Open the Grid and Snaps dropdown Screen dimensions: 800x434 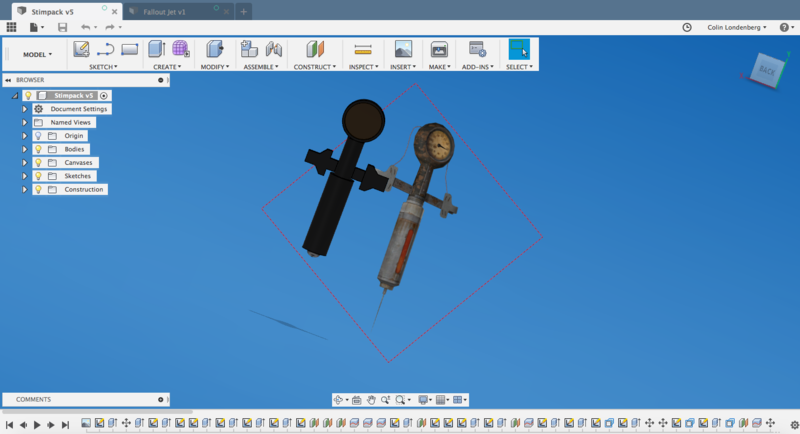click(x=442, y=400)
